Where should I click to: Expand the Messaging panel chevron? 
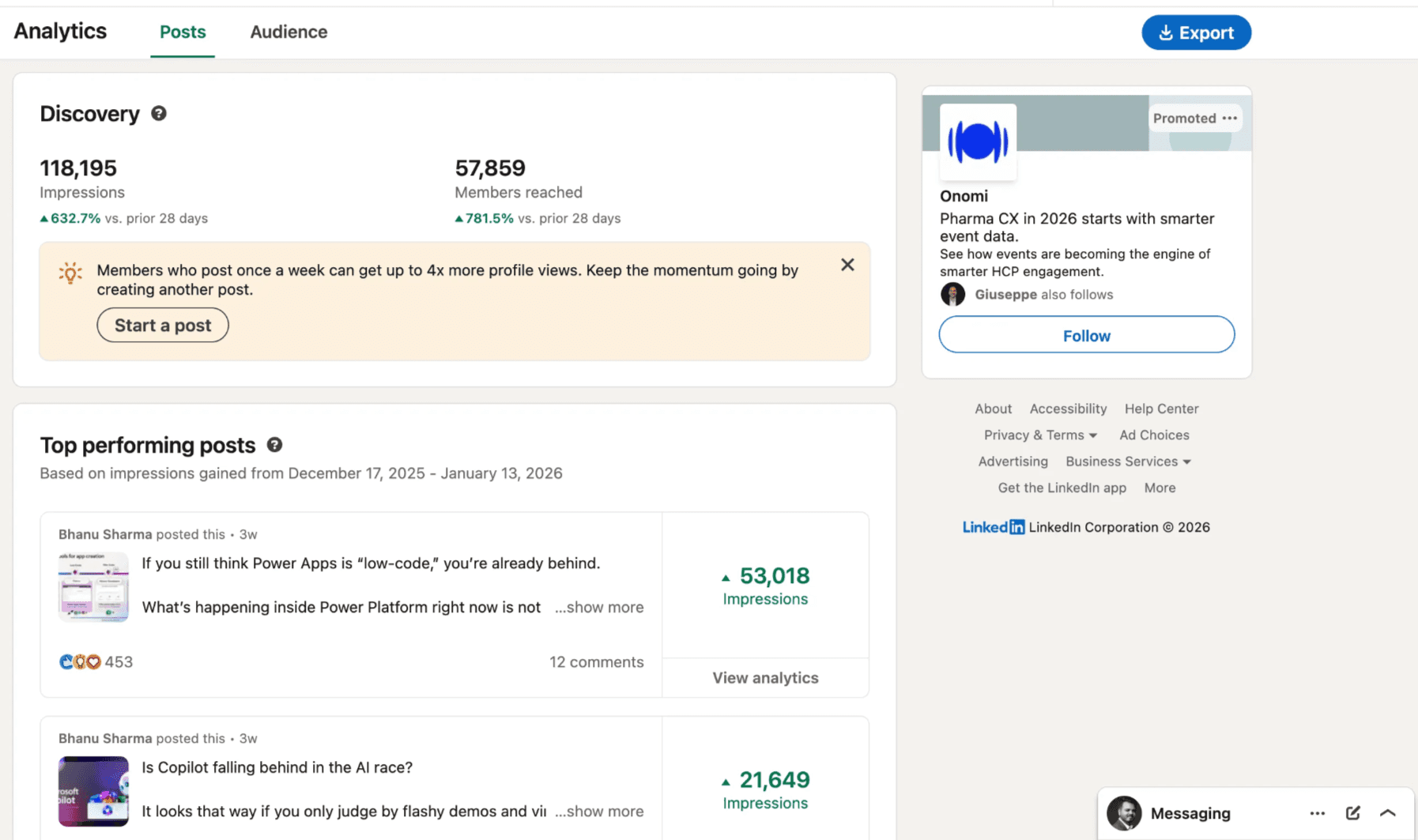[x=1388, y=813]
